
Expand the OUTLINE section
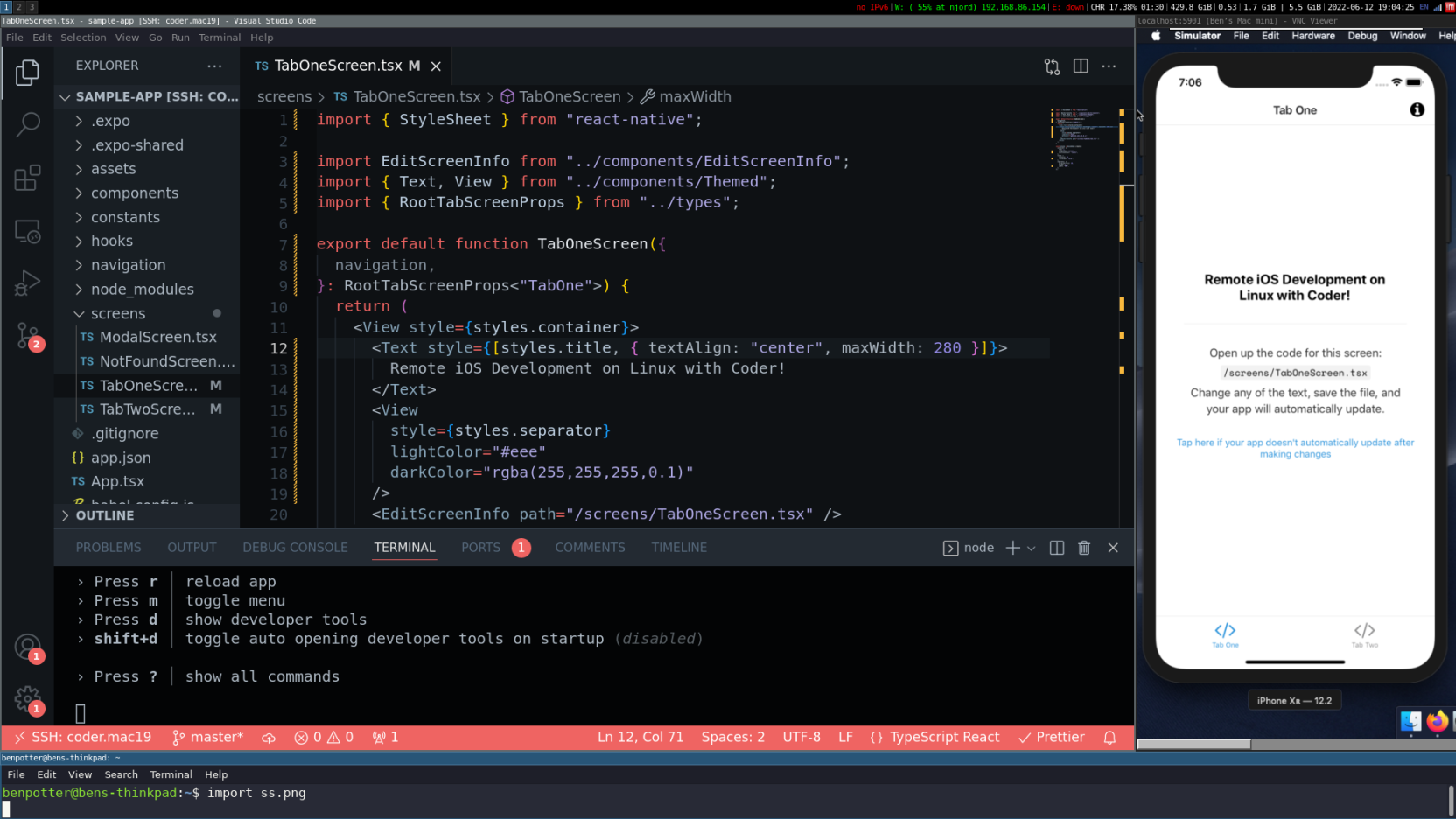pyautogui.click(x=105, y=516)
